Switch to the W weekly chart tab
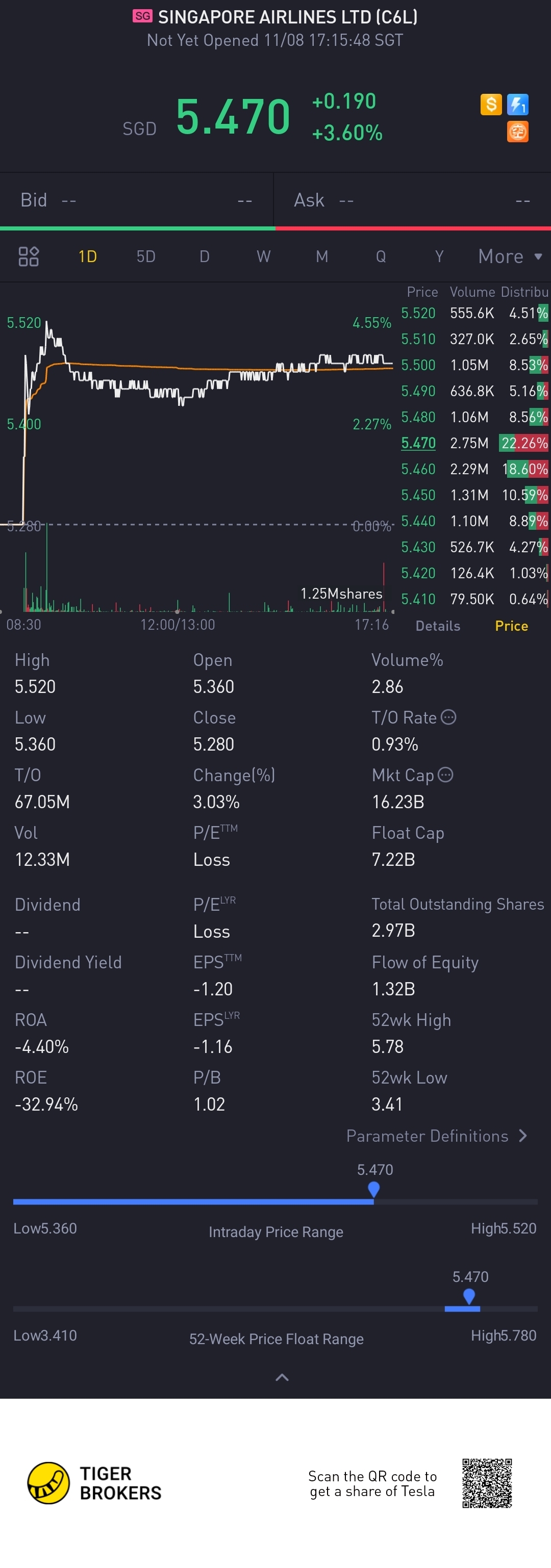This screenshot has height=1568, width=551. point(263,256)
